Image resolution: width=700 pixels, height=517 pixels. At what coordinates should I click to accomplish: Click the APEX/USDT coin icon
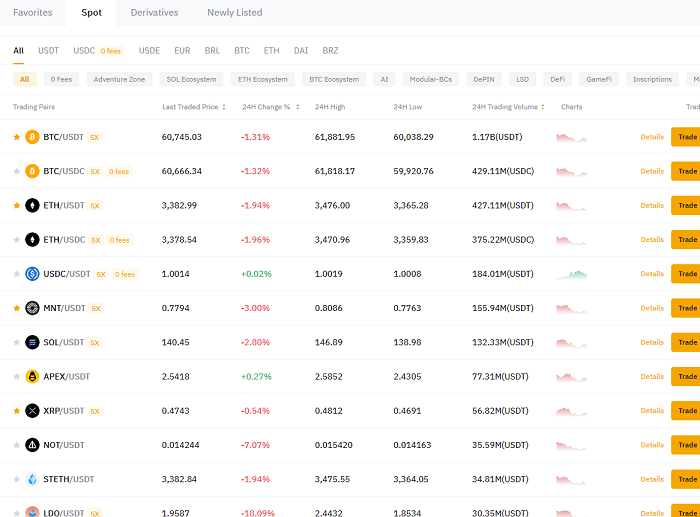click(x=32, y=376)
